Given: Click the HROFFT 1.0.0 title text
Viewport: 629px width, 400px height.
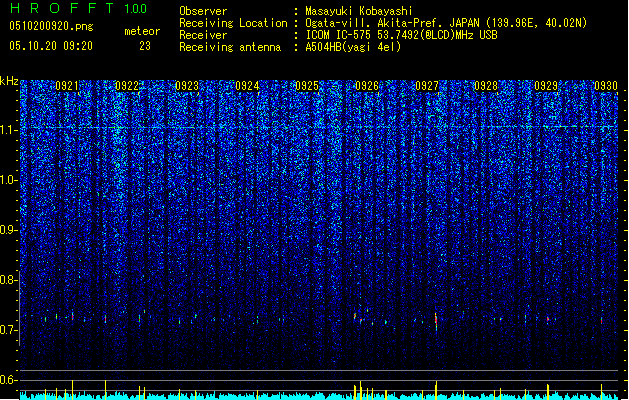Looking at the screenshot, I should 78,8.
